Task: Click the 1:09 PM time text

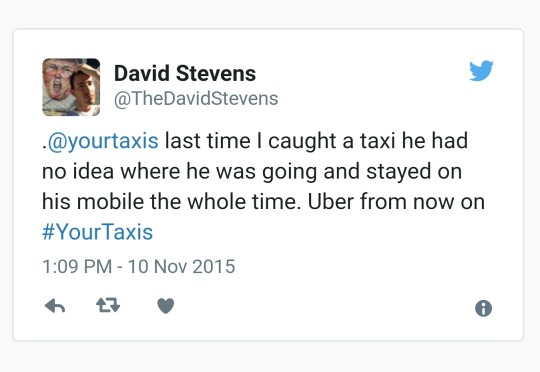Action: 77,267
